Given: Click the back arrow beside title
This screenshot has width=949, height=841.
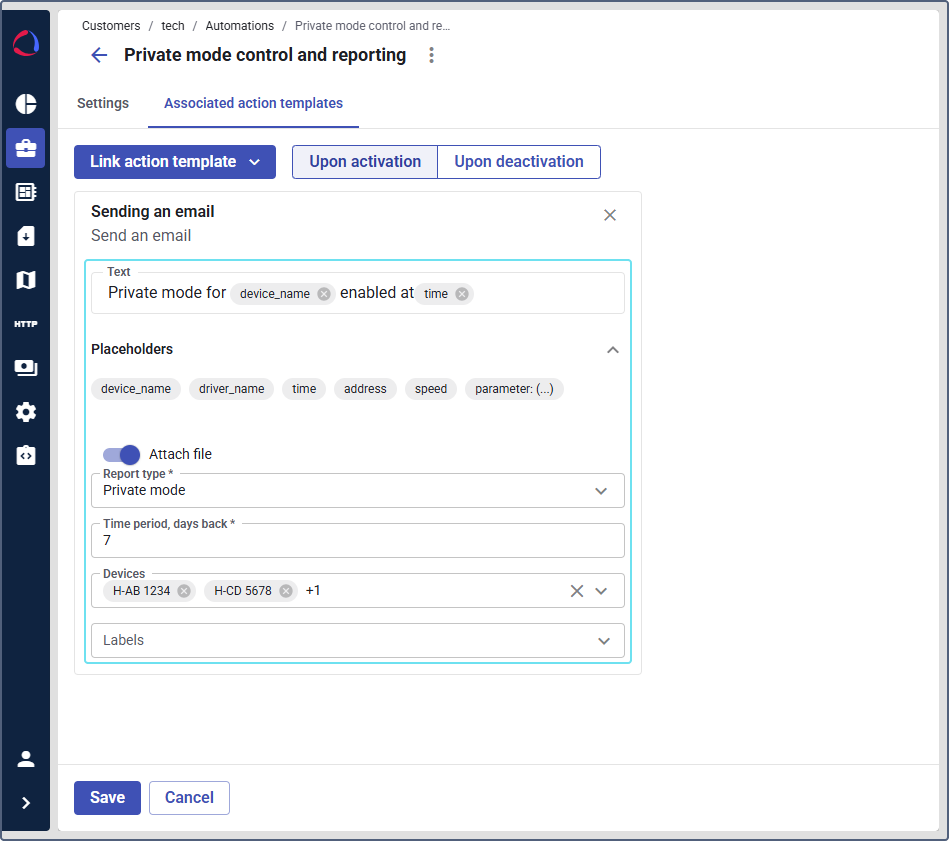Looking at the screenshot, I should click(x=99, y=55).
